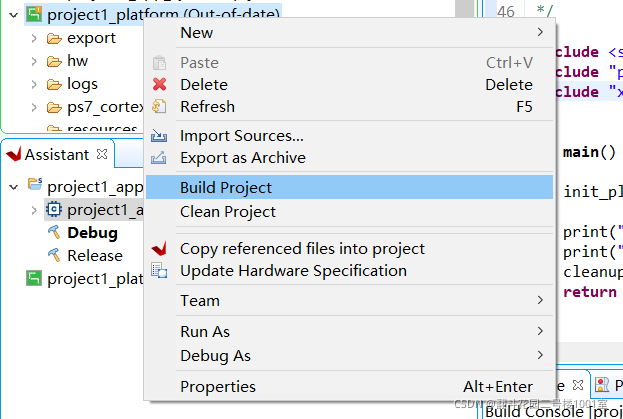Click the project1_a application chip icon

pos(54,209)
